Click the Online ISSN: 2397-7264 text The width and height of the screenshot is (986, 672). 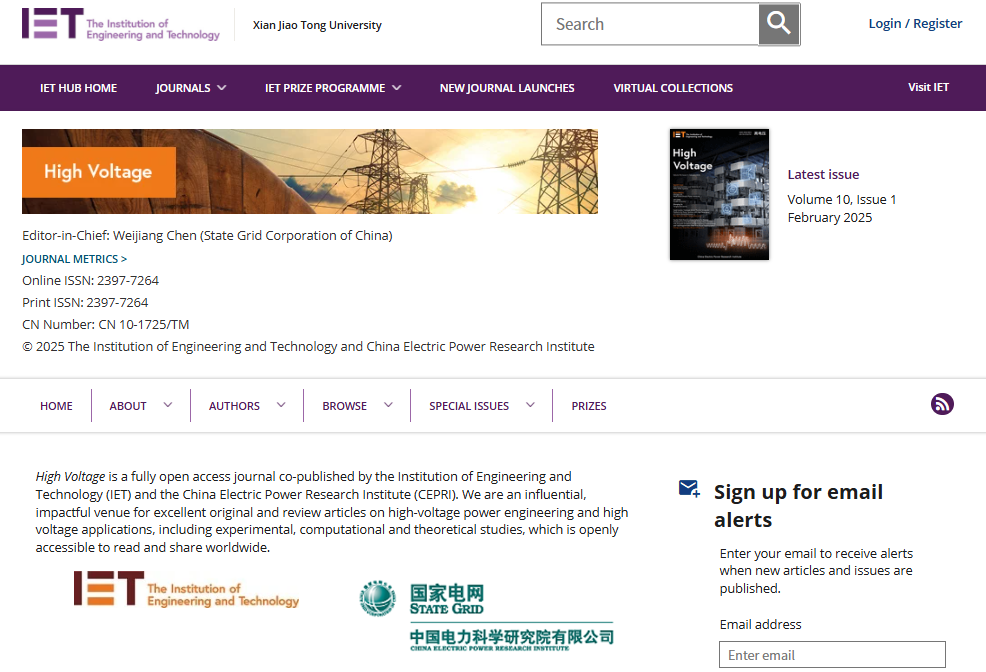tap(91, 280)
